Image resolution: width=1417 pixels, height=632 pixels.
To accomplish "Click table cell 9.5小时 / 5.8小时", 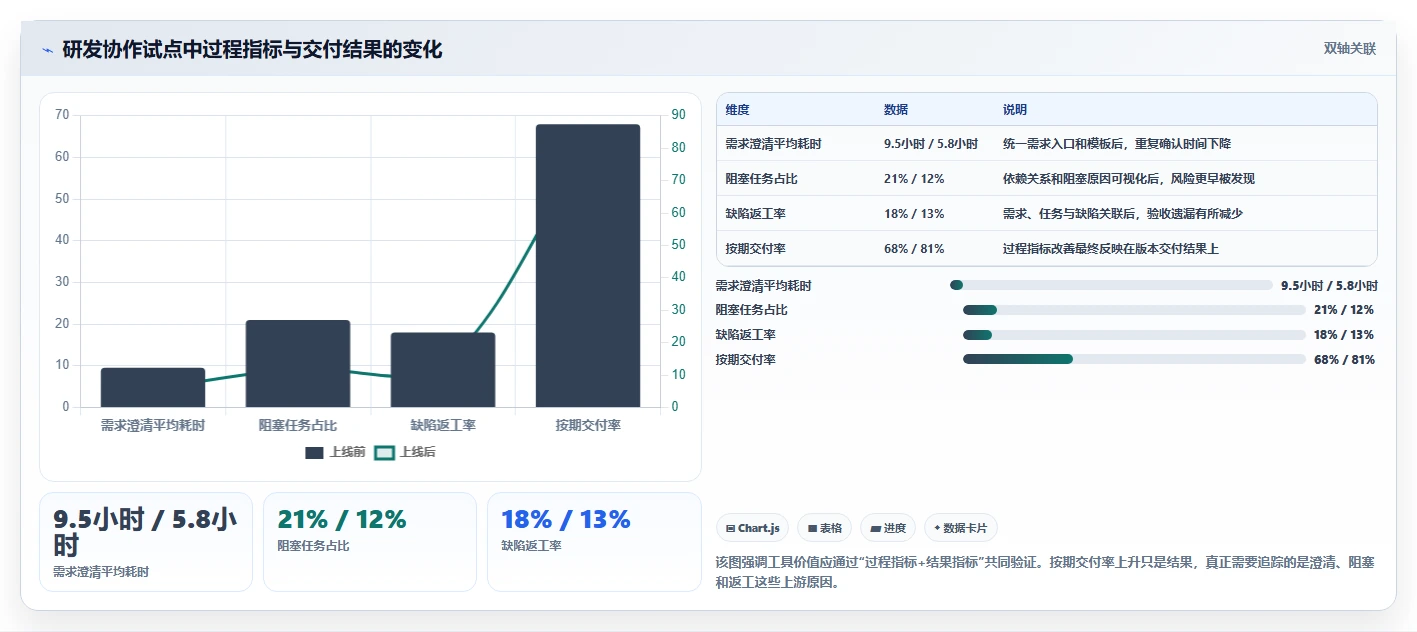I will point(931,144).
